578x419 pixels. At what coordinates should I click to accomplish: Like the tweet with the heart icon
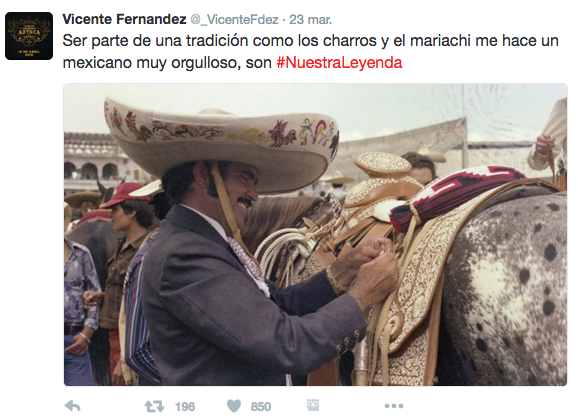coord(234,406)
